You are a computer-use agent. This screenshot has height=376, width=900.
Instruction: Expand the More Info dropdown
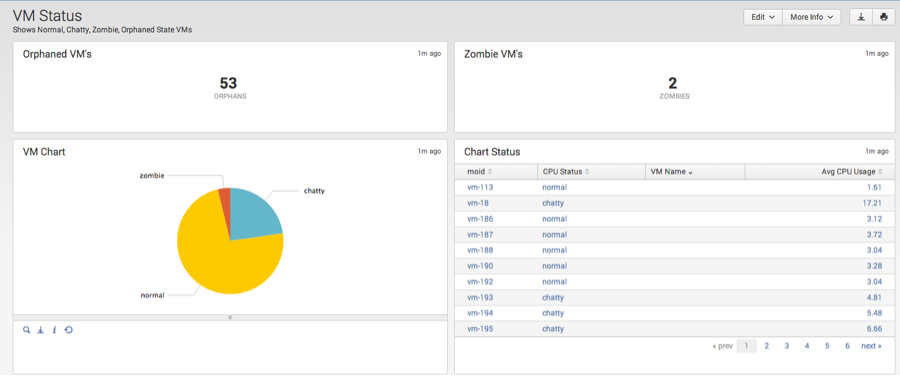tap(811, 17)
